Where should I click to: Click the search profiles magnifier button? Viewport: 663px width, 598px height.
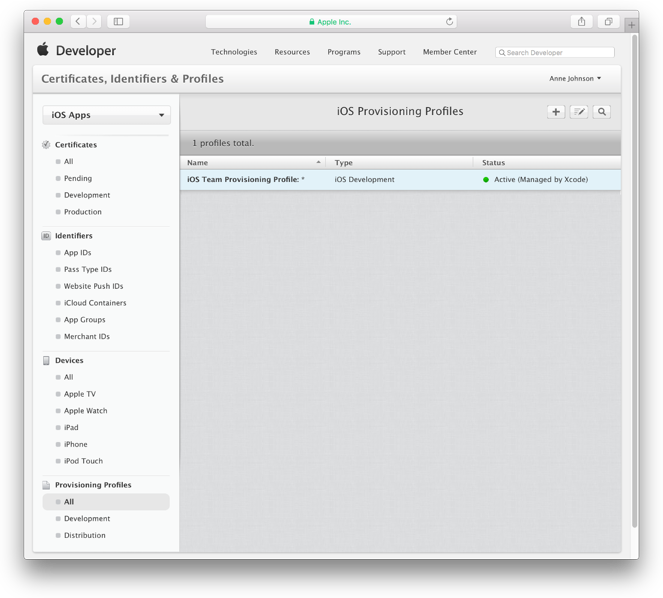(x=602, y=112)
